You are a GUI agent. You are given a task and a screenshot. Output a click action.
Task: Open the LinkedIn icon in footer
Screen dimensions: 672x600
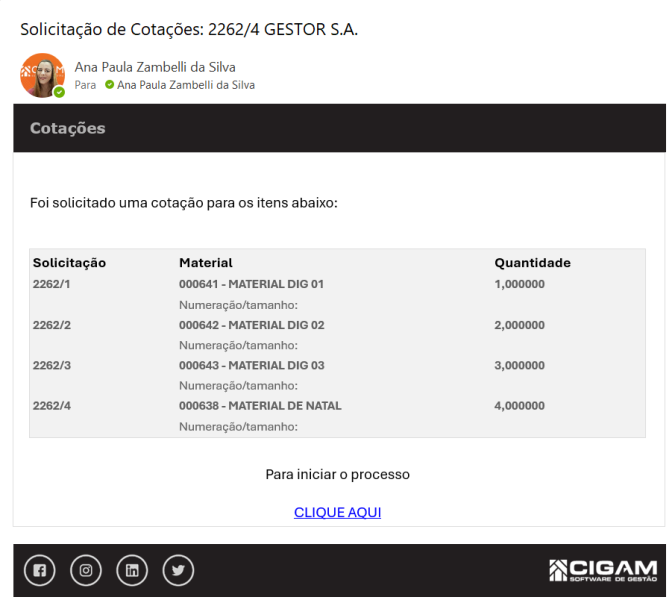[x=132, y=570]
